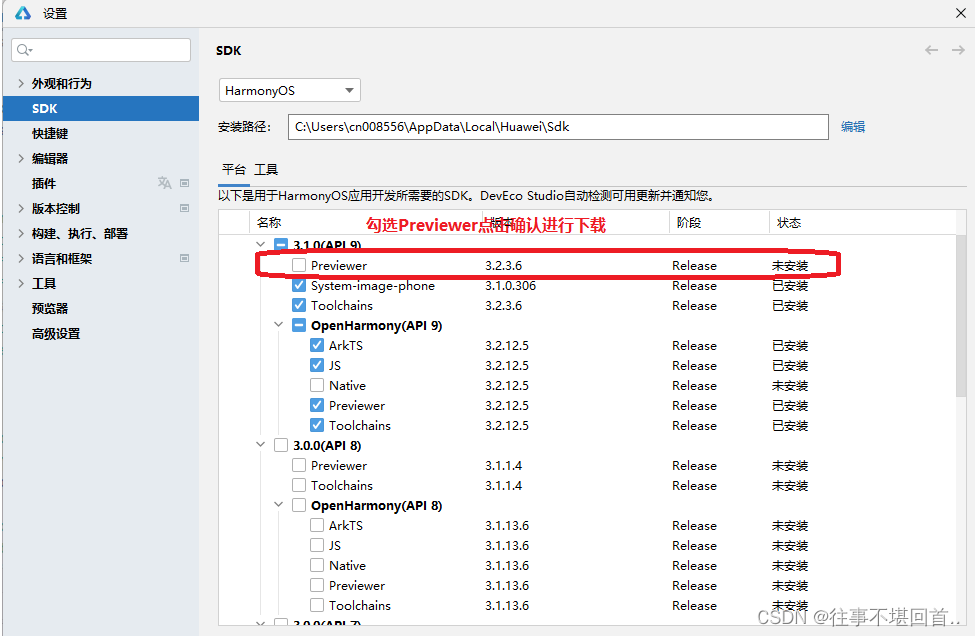Click the project-level icon beside 插件

point(184,183)
